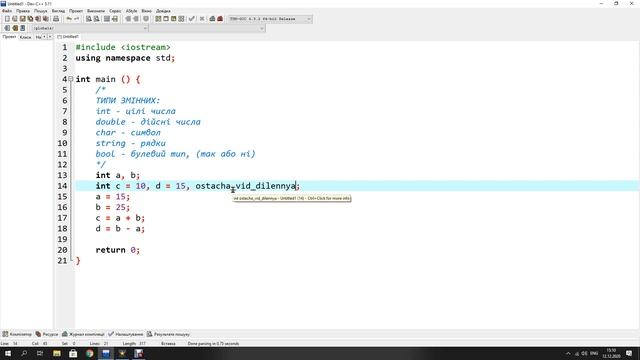640x360 pixels.
Task: Click the Goto Function toolbar icon
Action: coord(107,19)
